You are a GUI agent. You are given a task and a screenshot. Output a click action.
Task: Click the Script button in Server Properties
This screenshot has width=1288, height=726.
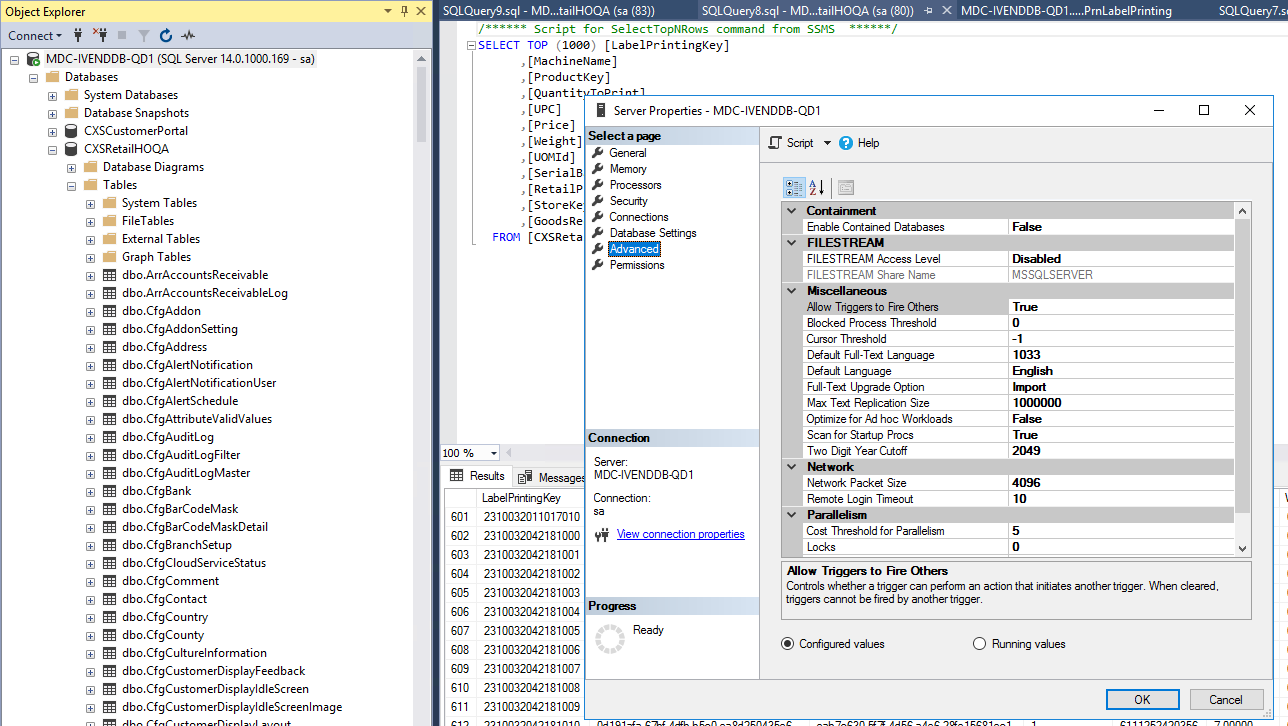click(x=791, y=143)
